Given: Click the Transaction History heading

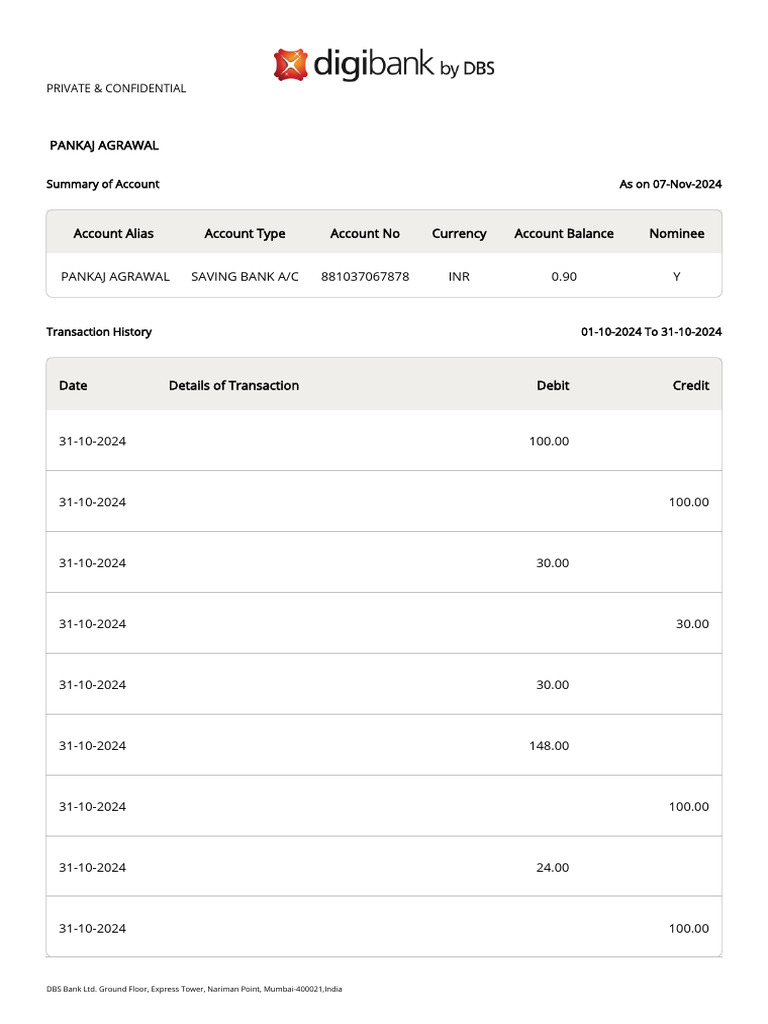Looking at the screenshot, I should [x=99, y=332].
